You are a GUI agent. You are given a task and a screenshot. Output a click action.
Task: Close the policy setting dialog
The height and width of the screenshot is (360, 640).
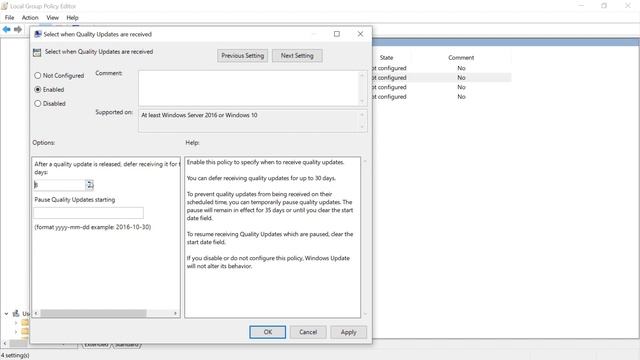[360, 34]
